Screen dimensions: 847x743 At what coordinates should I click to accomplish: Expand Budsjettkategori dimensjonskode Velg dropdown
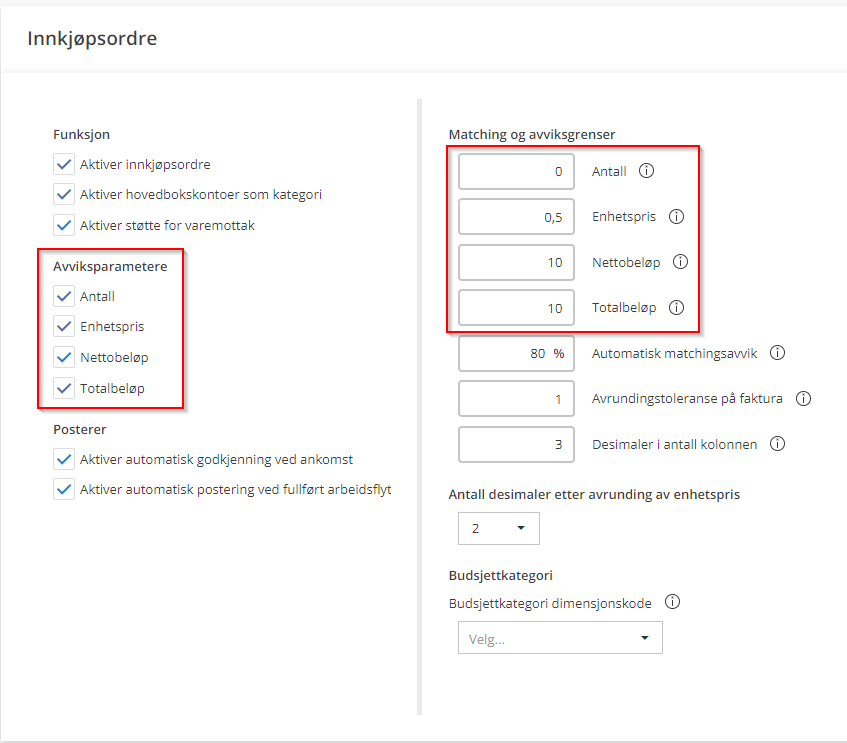point(560,638)
